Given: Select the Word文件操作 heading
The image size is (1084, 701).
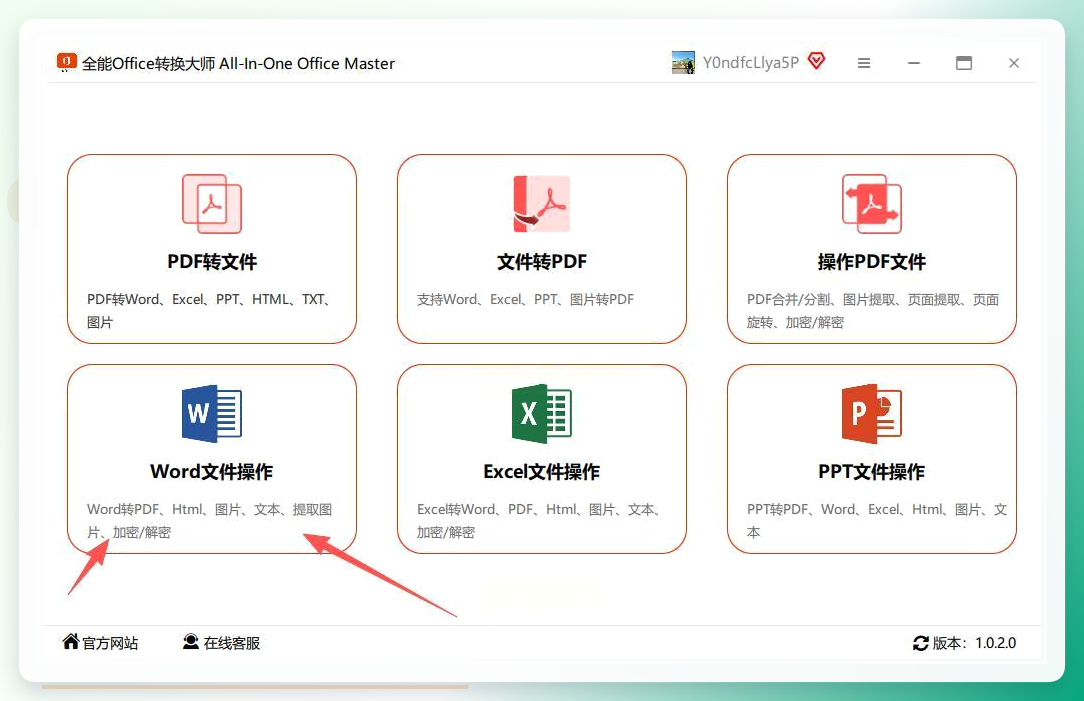Looking at the screenshot, I should (x=212, y=471).
